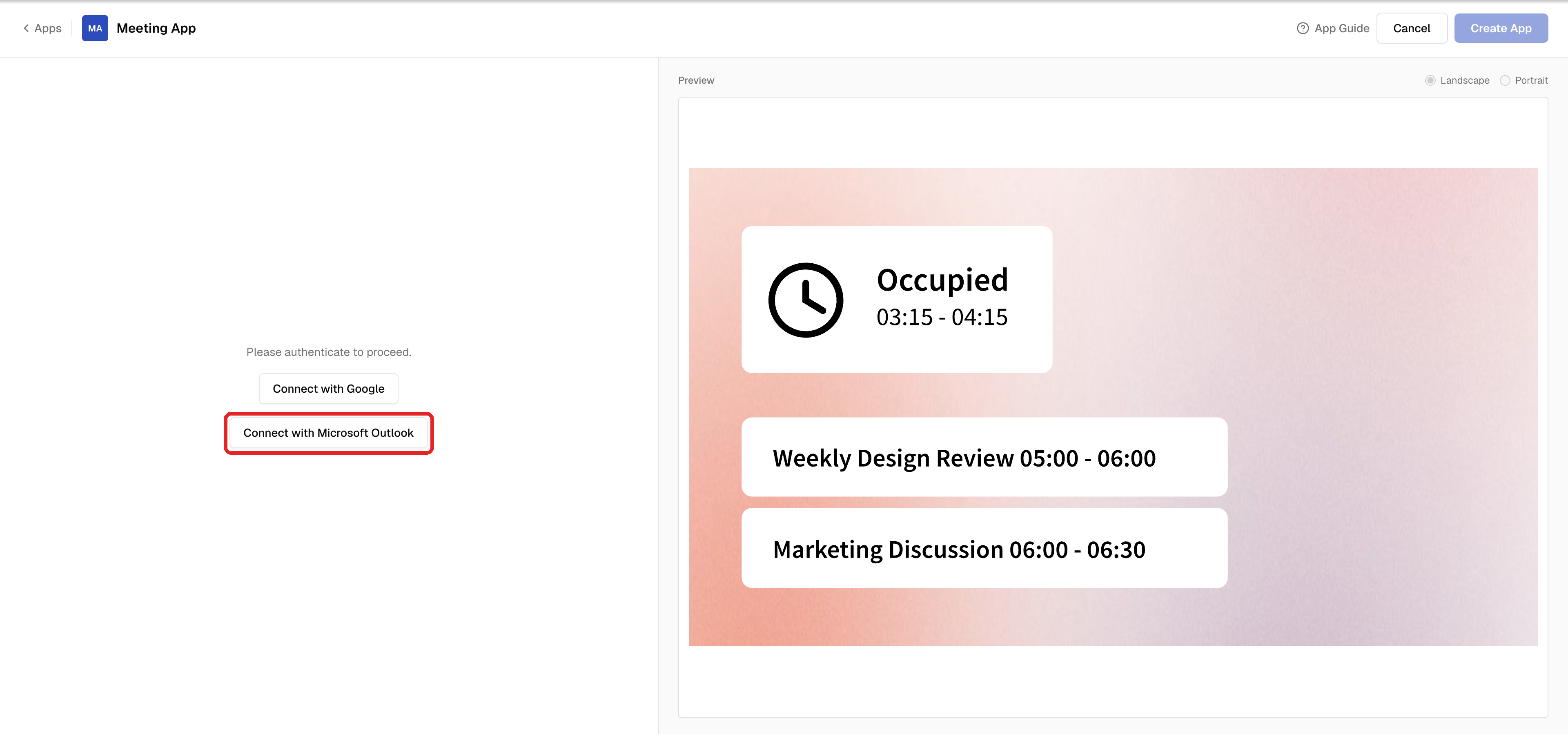
Task: Open the App Guide help link
Action: tap(1332, 29)
